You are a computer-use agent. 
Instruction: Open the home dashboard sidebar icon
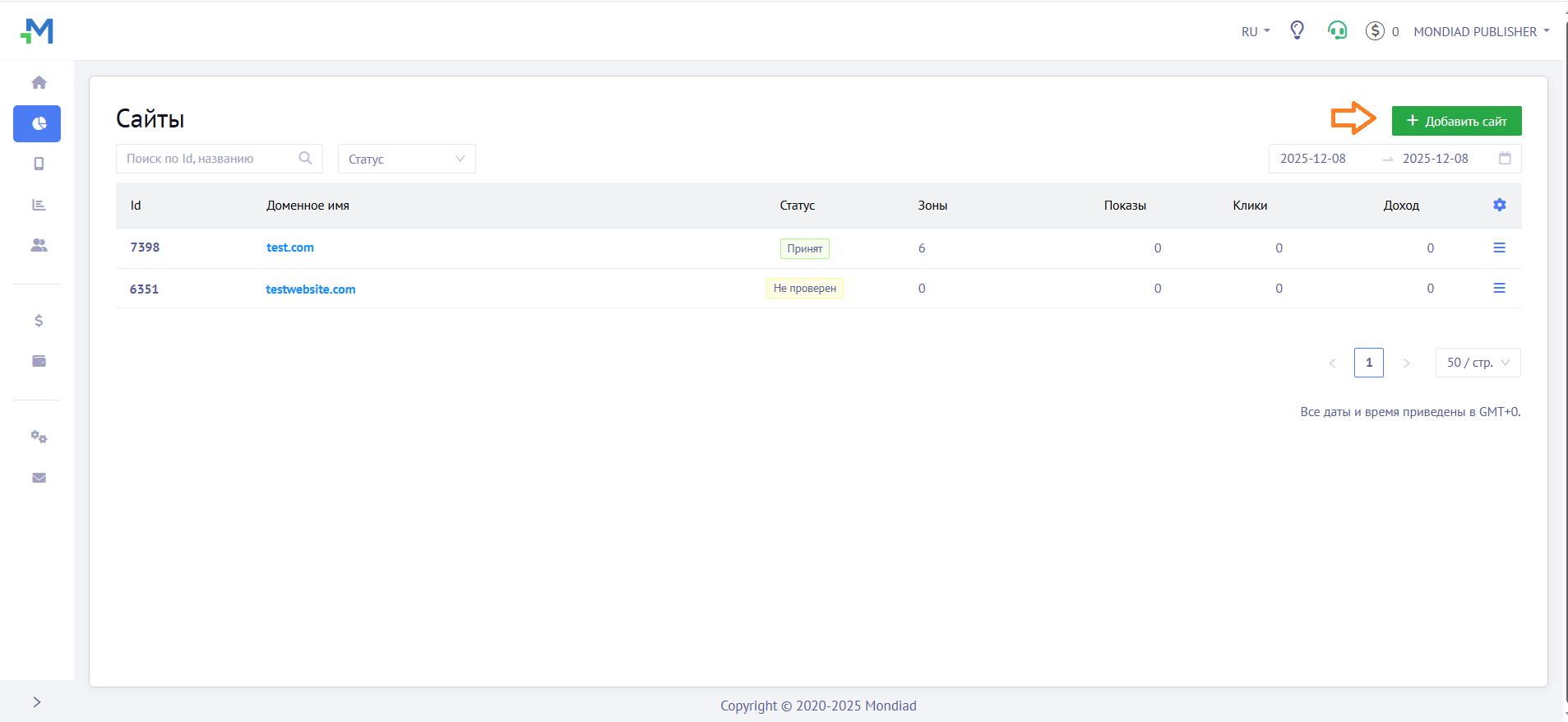39,82
